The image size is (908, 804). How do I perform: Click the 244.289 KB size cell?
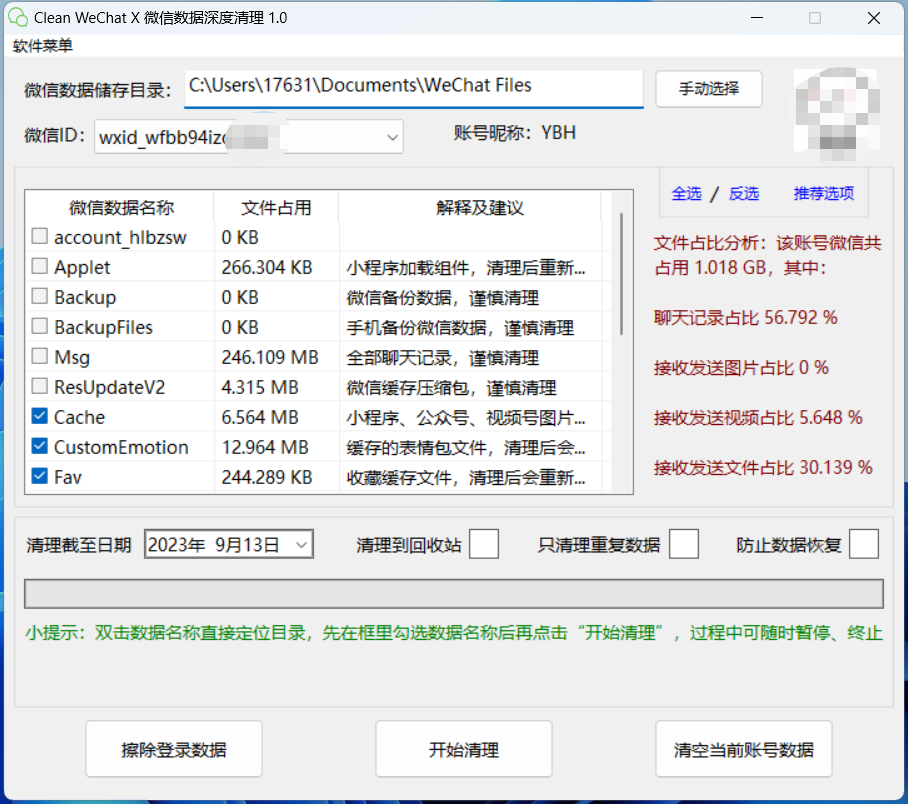point(267,477)
